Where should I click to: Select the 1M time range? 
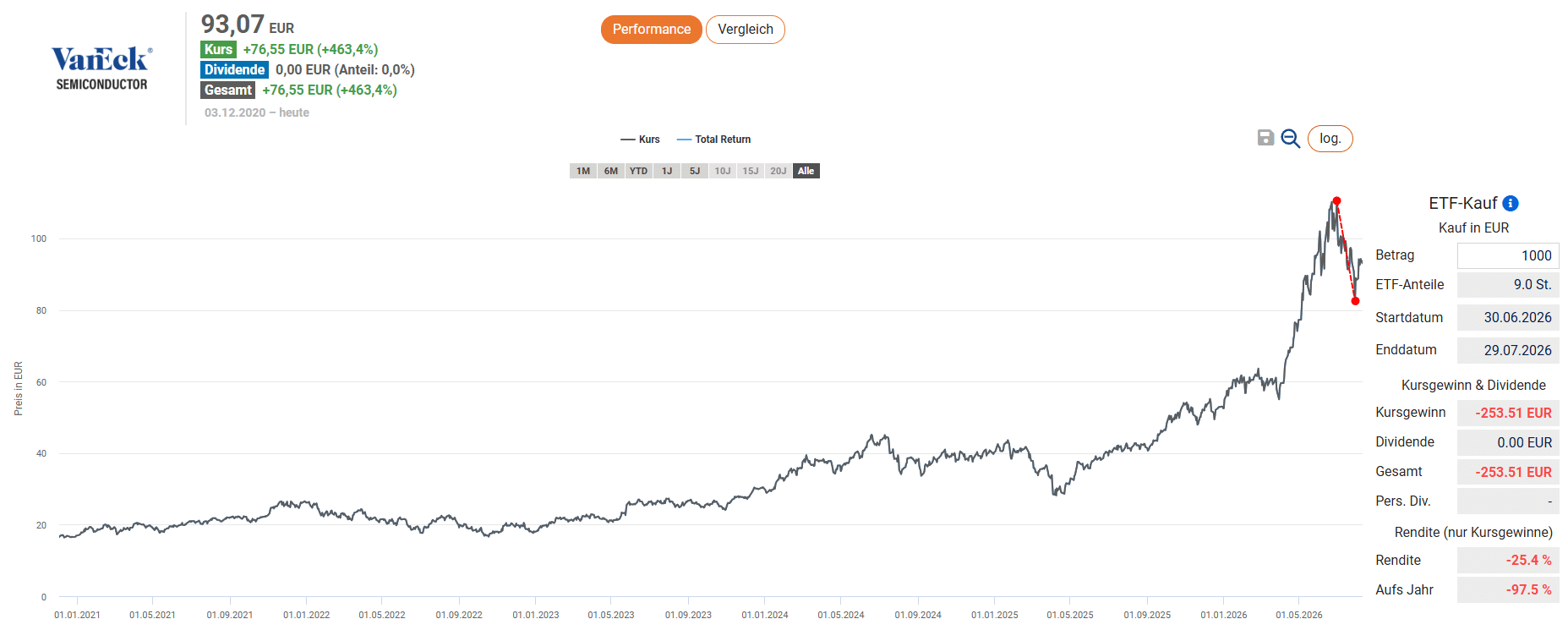[x=583, y=171]
